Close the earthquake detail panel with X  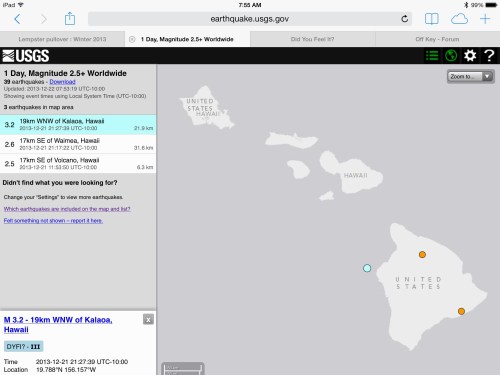tap(148, 319)
